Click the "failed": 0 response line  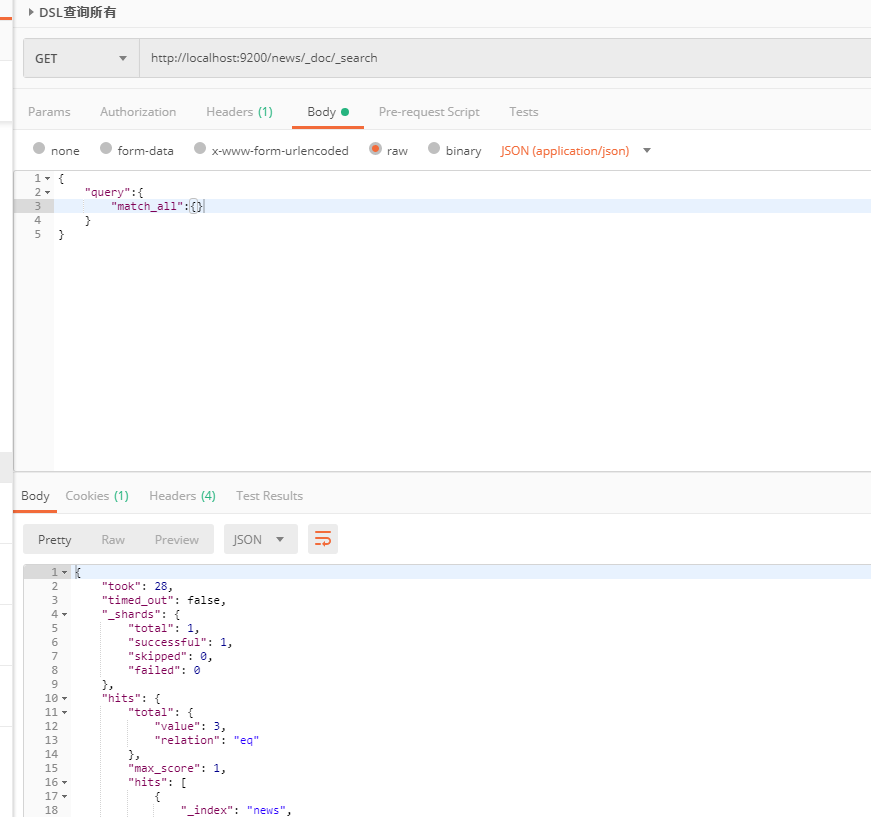coord(164,670)
